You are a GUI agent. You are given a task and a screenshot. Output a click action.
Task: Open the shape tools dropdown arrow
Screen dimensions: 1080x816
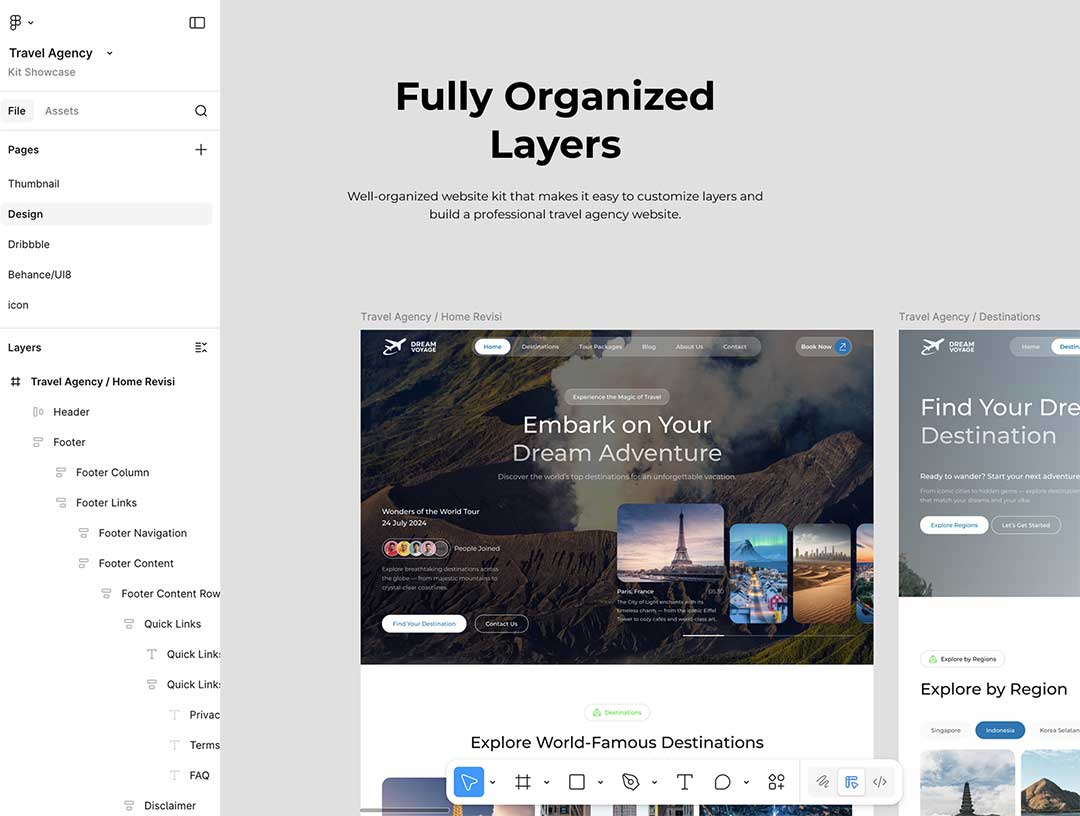600,782
